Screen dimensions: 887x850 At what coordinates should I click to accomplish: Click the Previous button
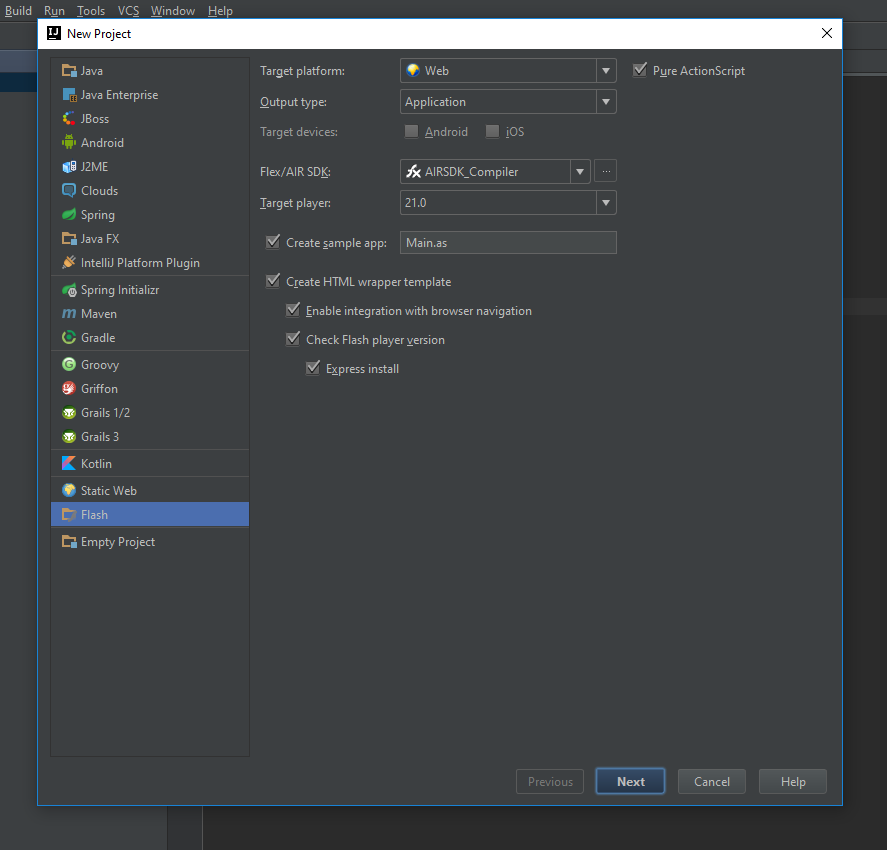click(x=550, y=781)
